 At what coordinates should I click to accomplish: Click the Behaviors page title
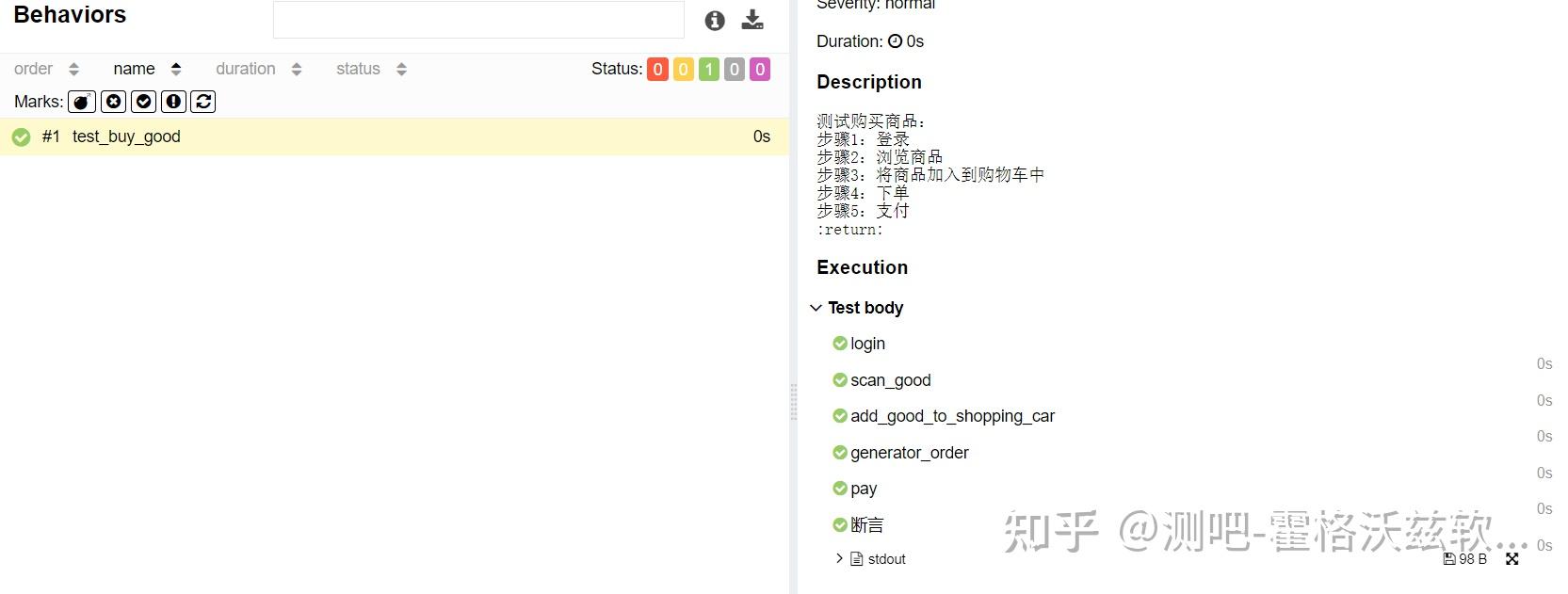pos(70,15)
